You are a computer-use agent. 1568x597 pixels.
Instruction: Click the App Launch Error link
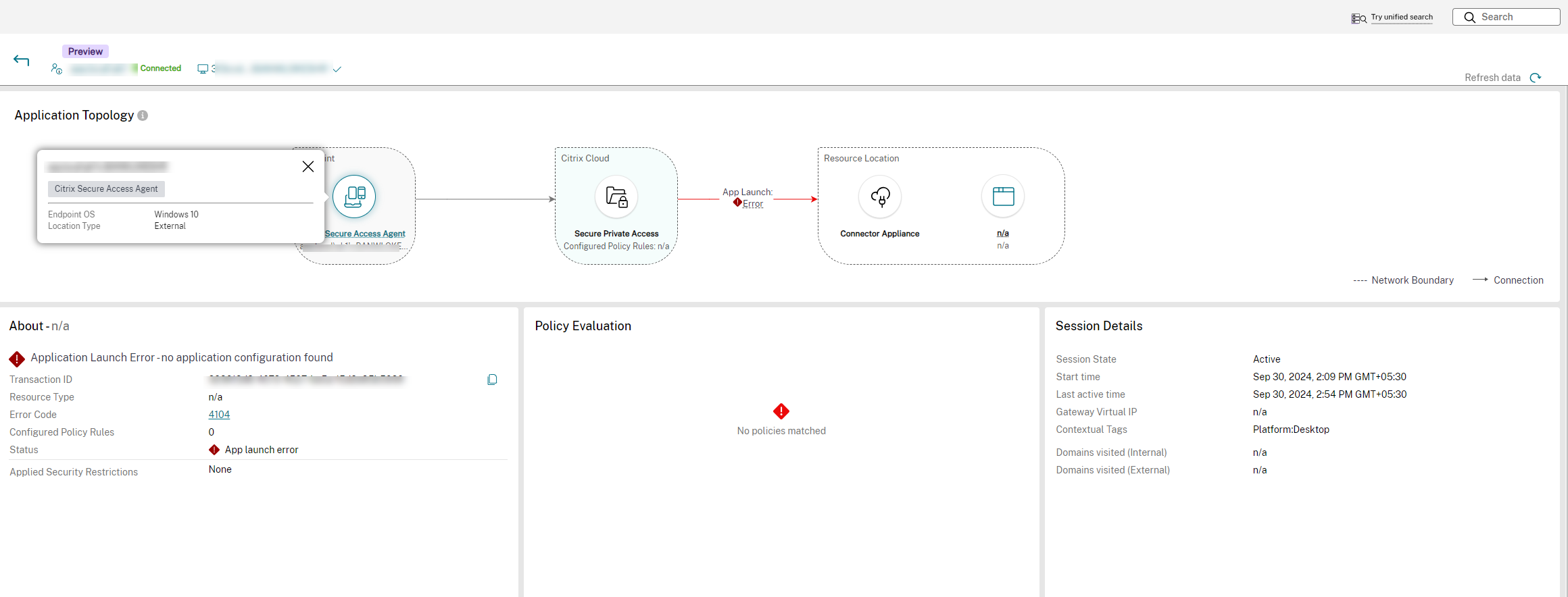(753, 204)
